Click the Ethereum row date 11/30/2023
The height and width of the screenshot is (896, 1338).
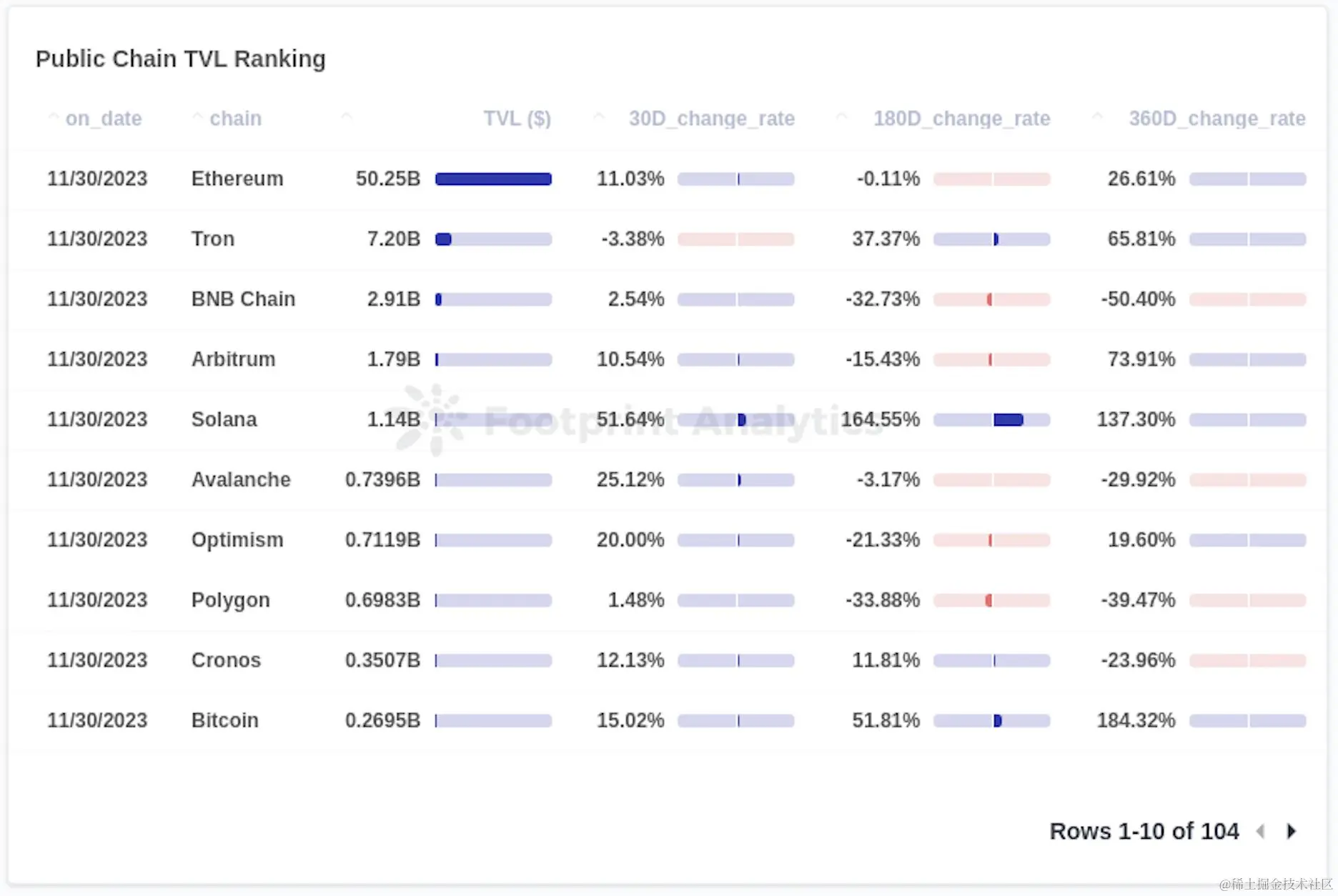point(97,179)
